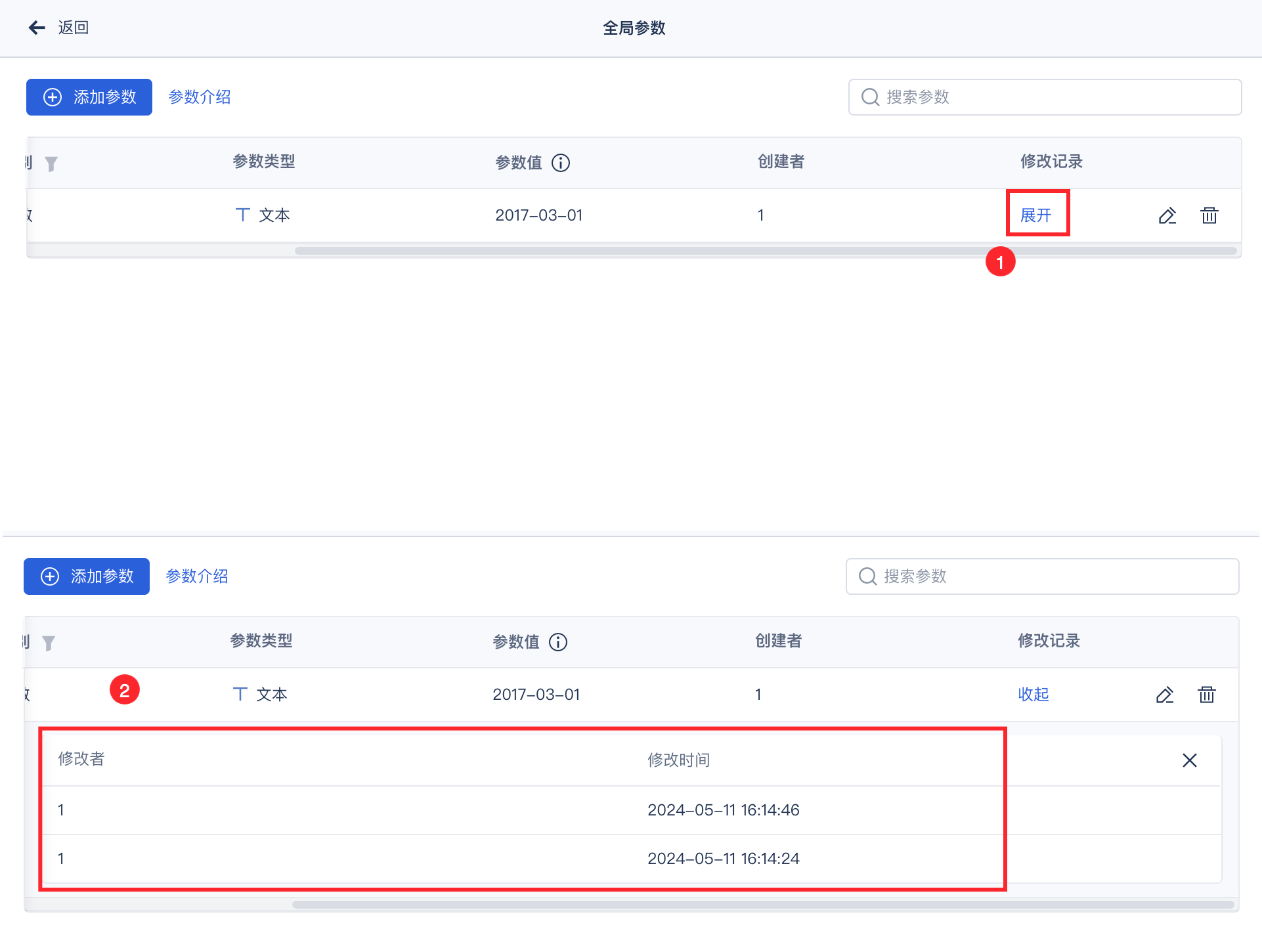Click the filter funnel icon in the upper table header

click(51, 163)
